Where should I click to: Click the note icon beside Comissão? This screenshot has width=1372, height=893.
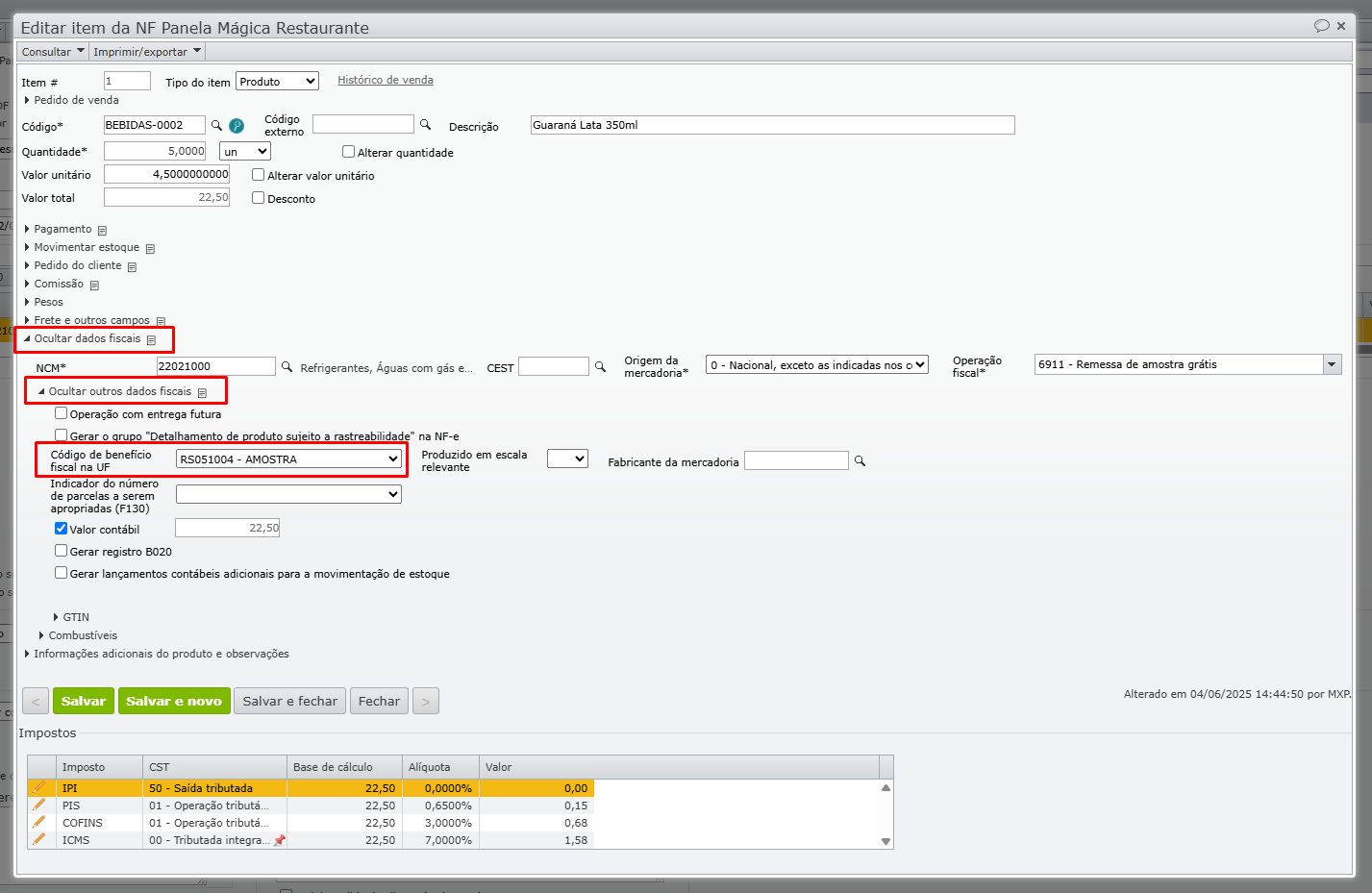click(94, 285)
